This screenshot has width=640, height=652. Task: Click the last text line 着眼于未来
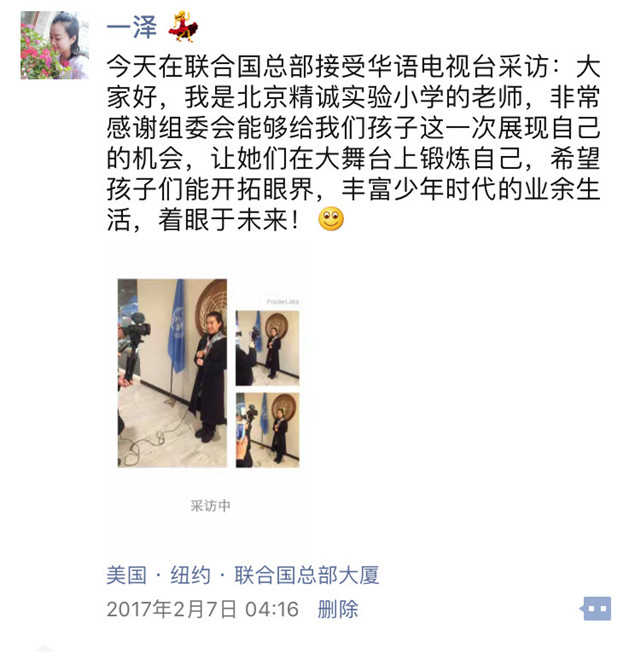tap(203, 220)
